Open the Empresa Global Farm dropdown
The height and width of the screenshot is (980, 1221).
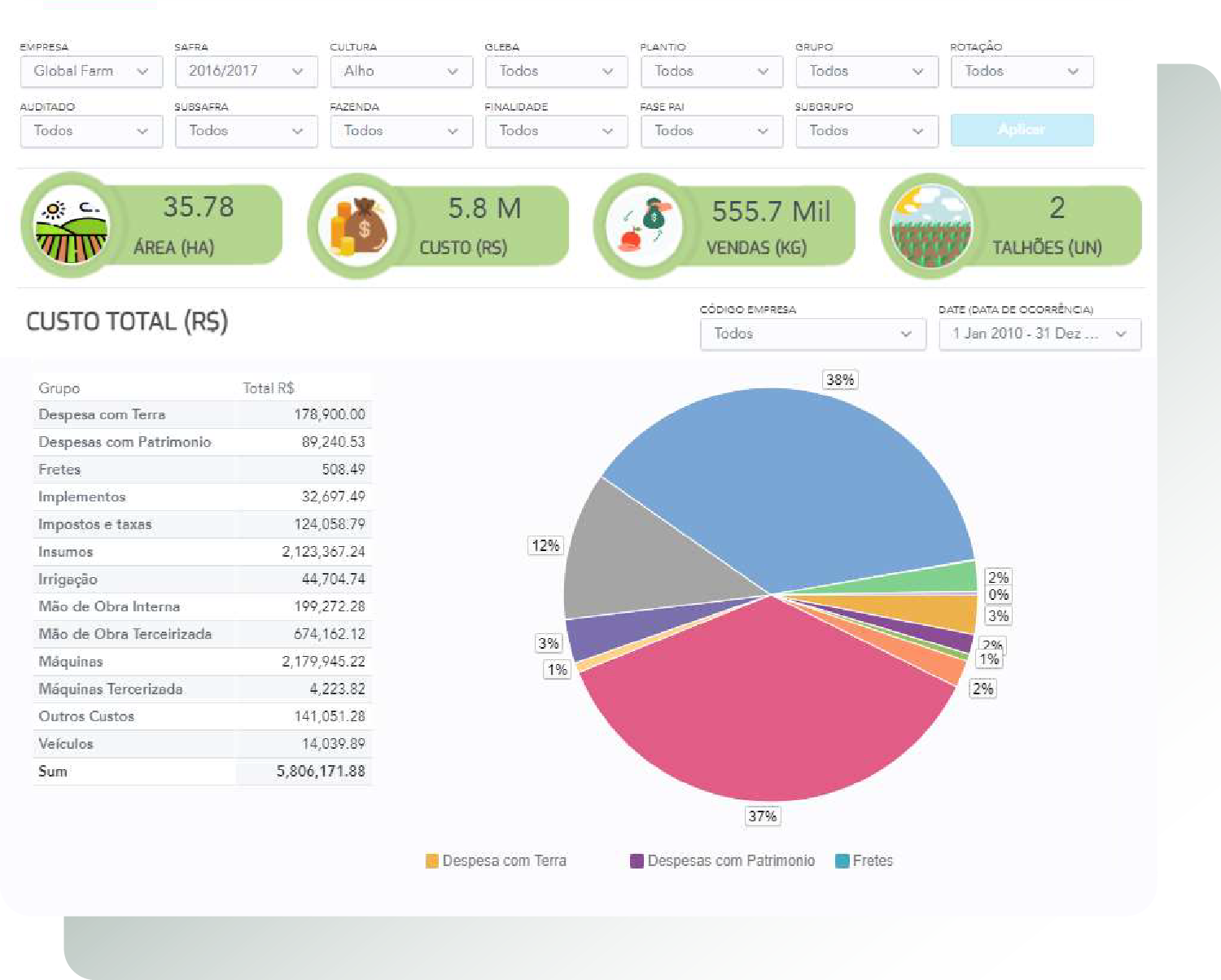coord(90,72)
